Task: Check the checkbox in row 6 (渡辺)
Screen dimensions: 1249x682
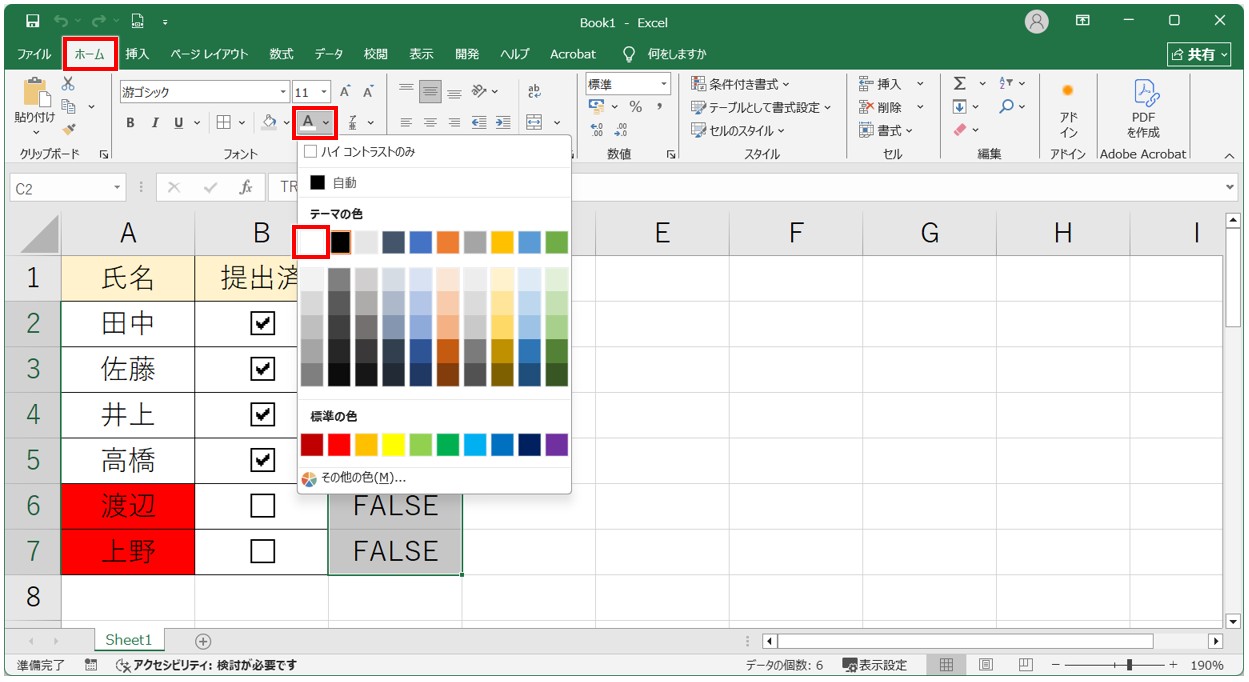Action: point(262,506)
